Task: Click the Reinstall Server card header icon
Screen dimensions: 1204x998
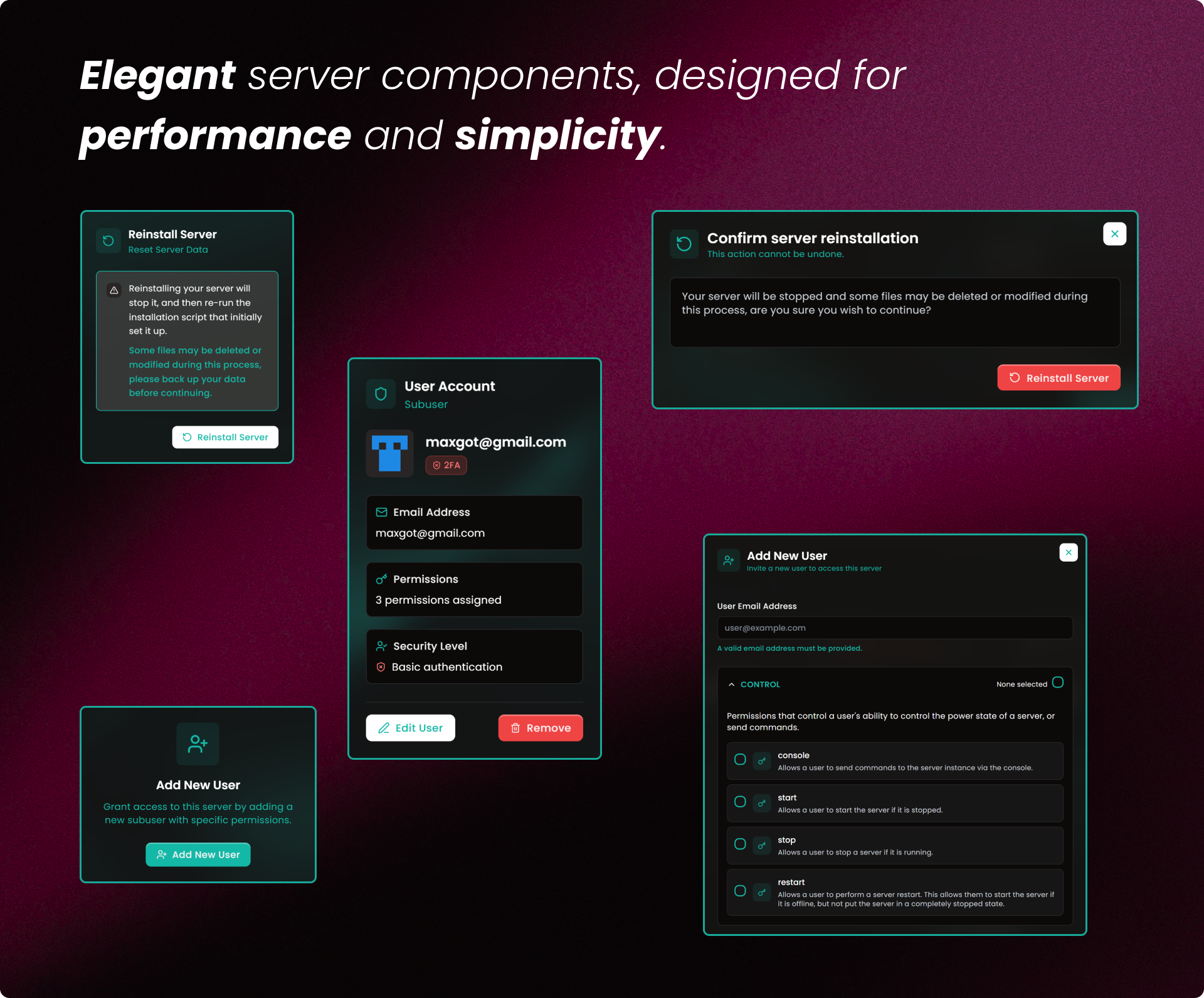Action: pyautogui.click(x=108, y=241)
